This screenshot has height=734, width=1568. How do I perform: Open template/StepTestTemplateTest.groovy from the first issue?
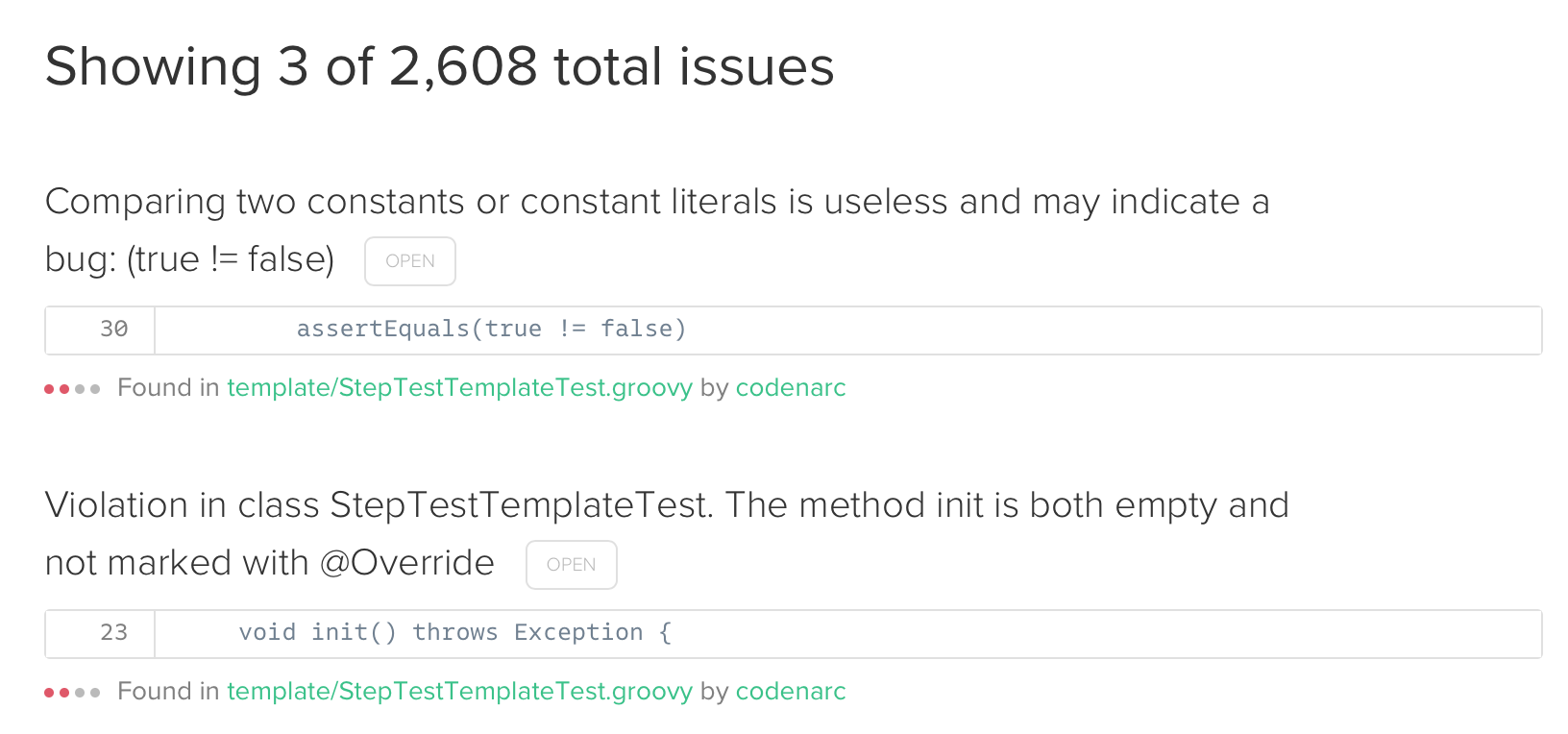click(x=459, y=388)
